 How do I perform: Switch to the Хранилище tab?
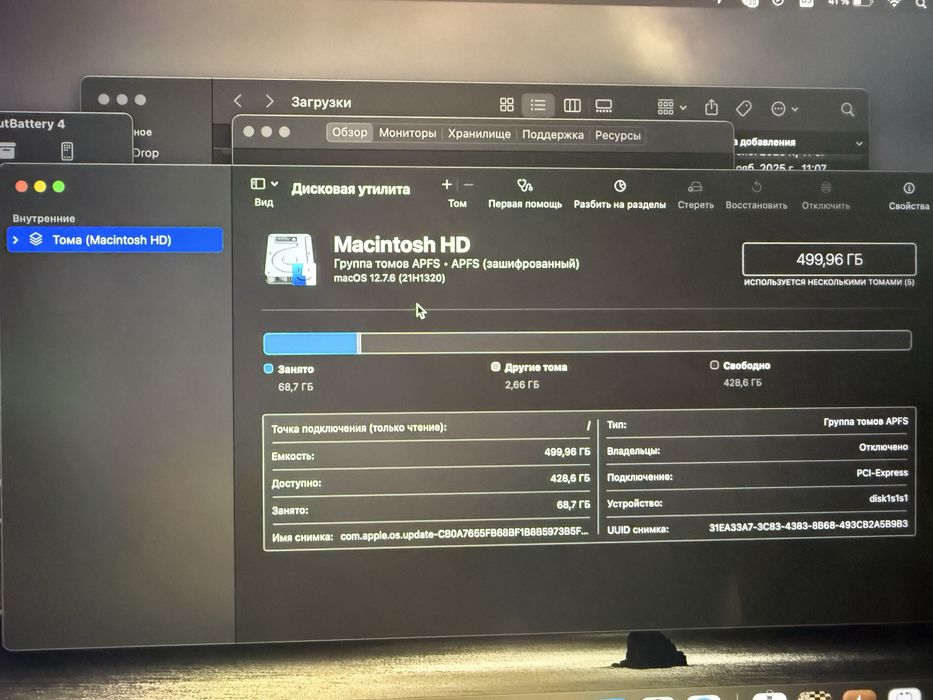click(x=479, y=134)
